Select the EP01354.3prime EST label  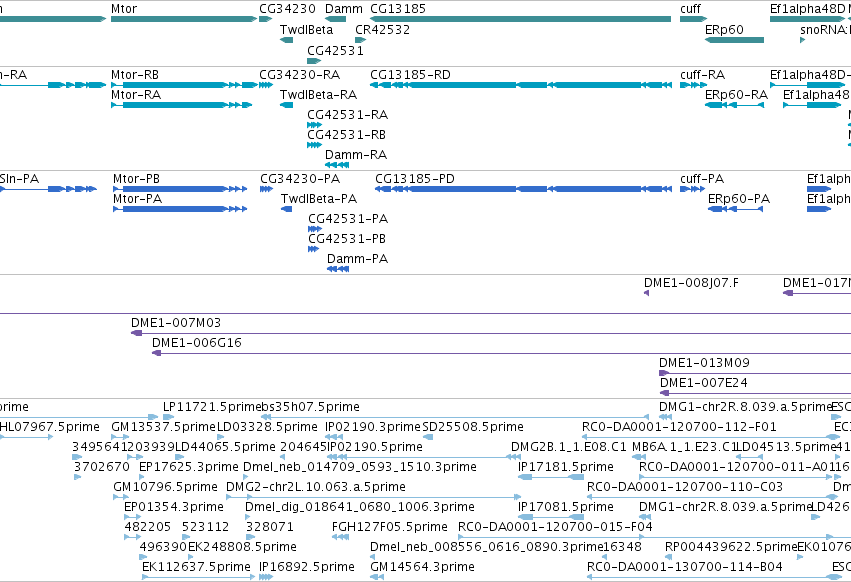(x=174, y=507)
